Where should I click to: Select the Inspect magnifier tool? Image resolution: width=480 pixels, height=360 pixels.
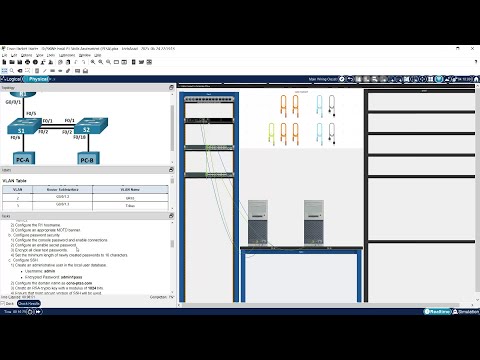pyautogui.click(x=12, y=71)
